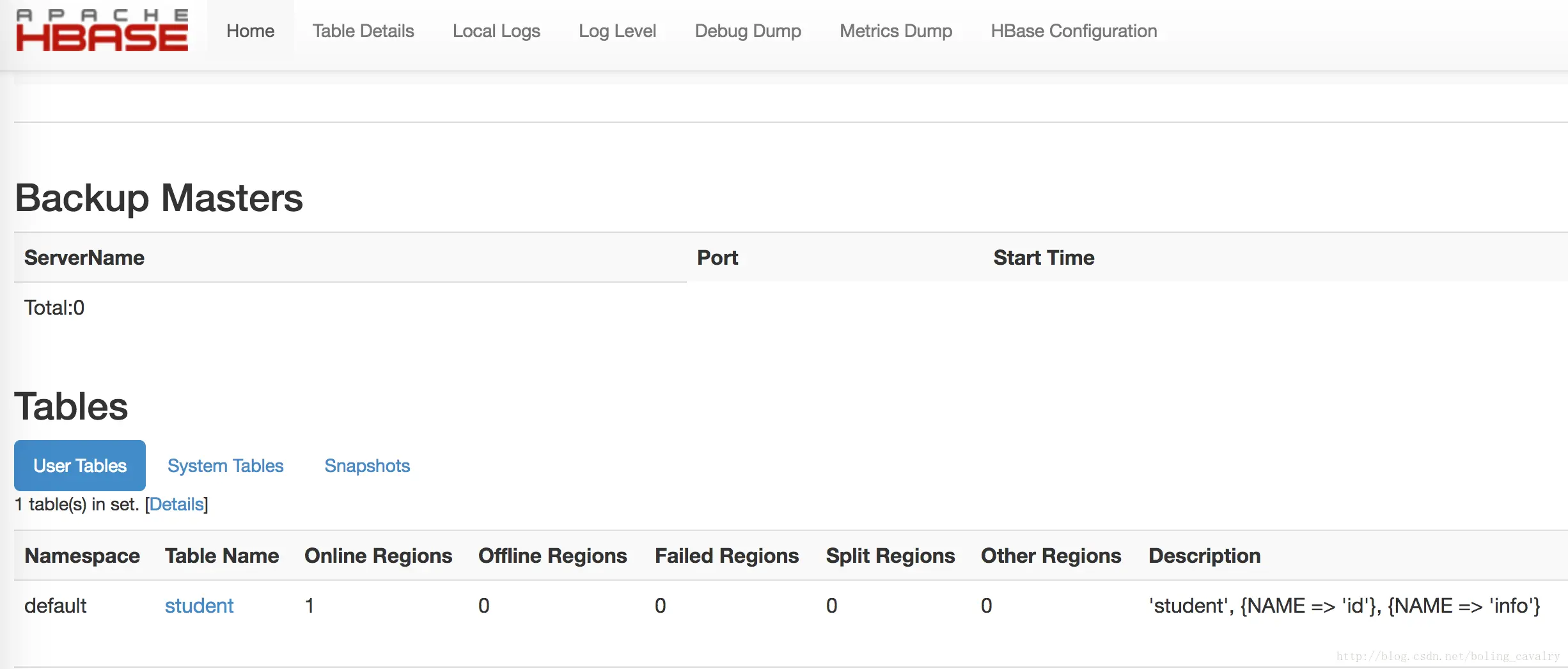
Task: Select Log Level in navigation bar
Action: pyautogui.click(x=617, y=31)
